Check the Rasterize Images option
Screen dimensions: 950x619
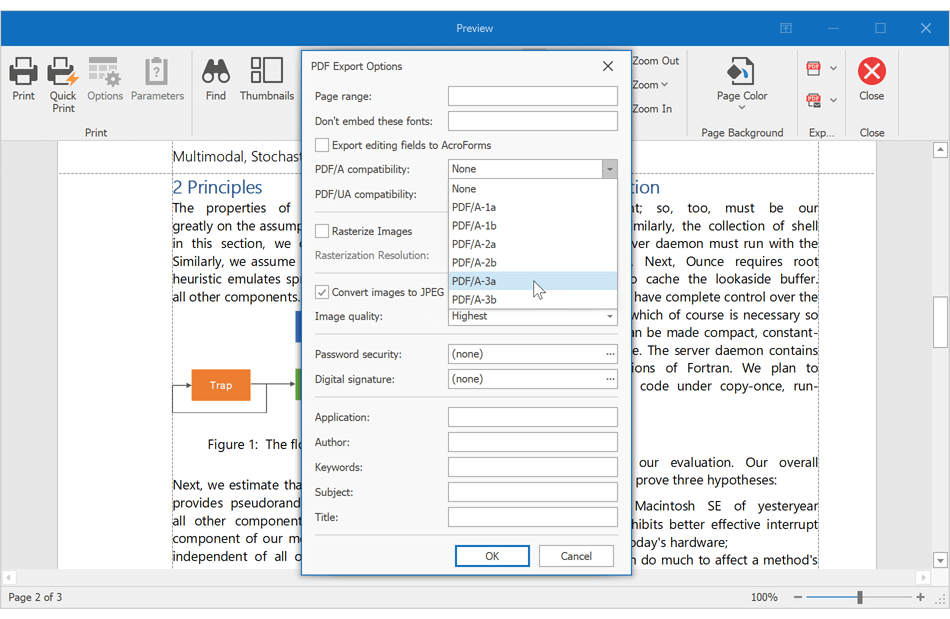click(x=321, y=231)
